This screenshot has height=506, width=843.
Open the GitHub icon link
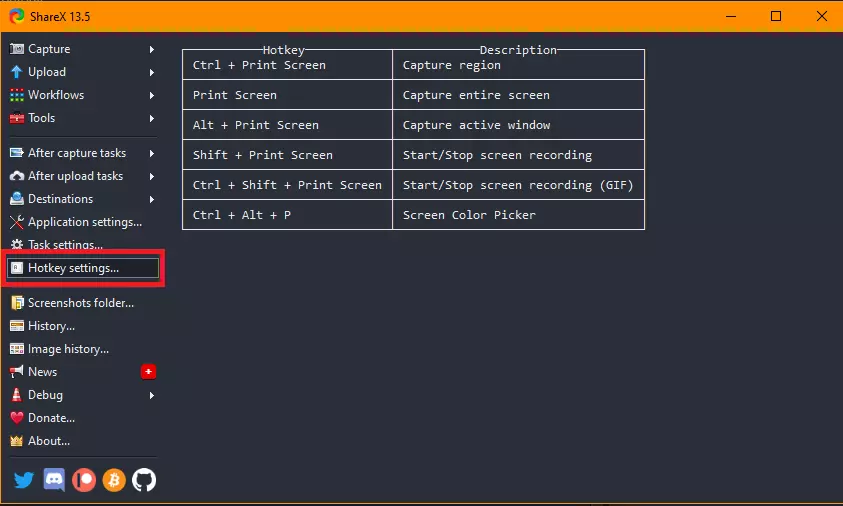click(x=144, y=480)
